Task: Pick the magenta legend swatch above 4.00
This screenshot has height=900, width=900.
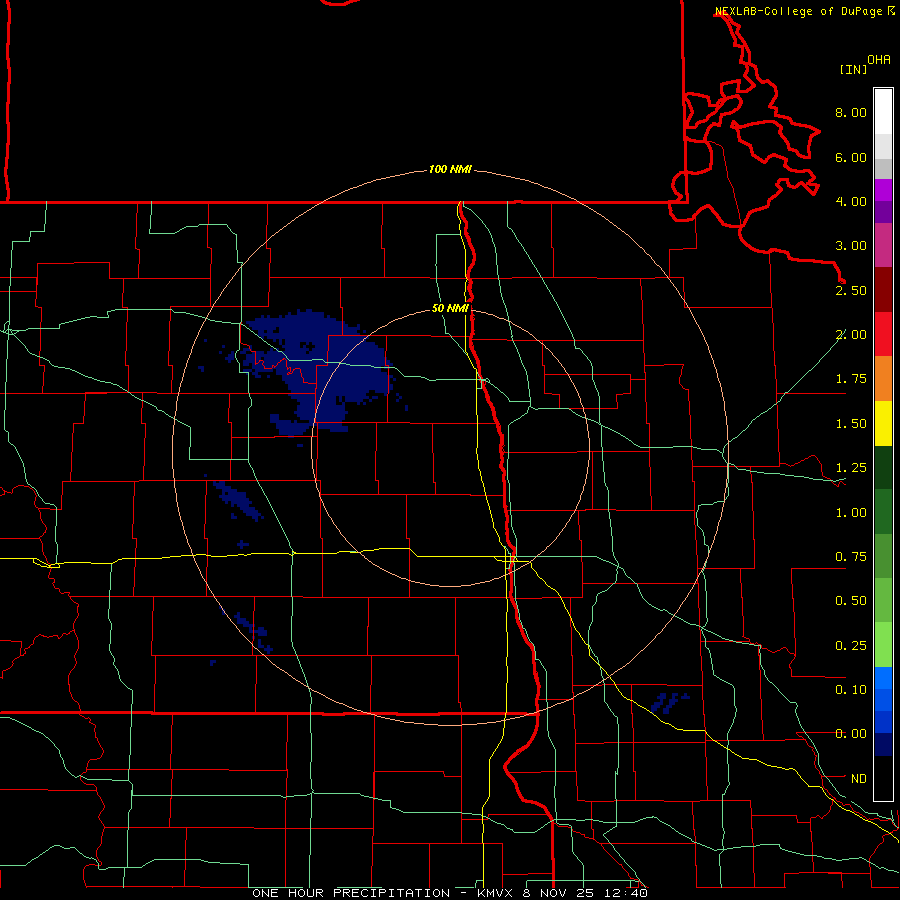Action: (883, 191)
